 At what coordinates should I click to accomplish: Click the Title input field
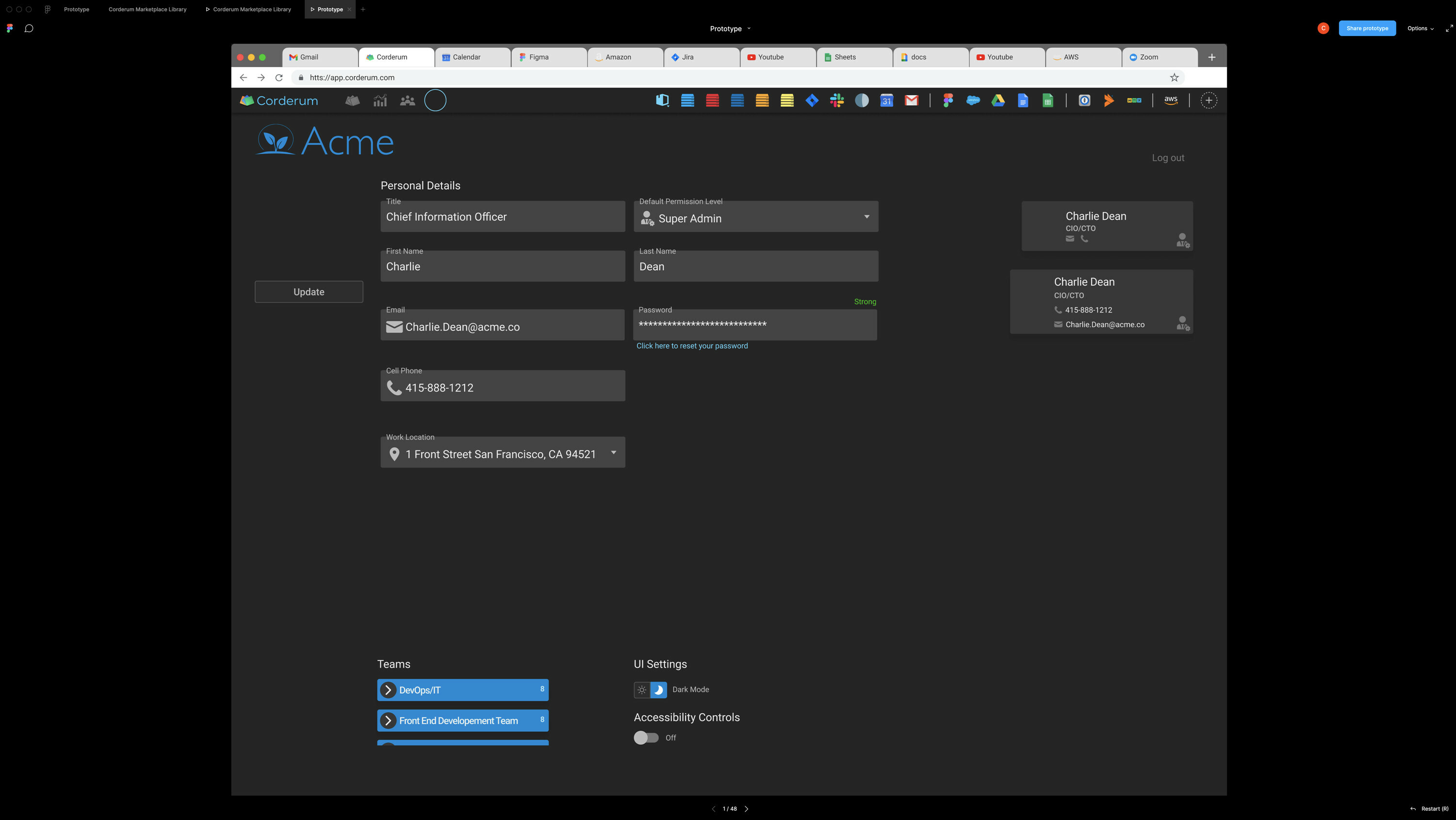coord(503,216)
